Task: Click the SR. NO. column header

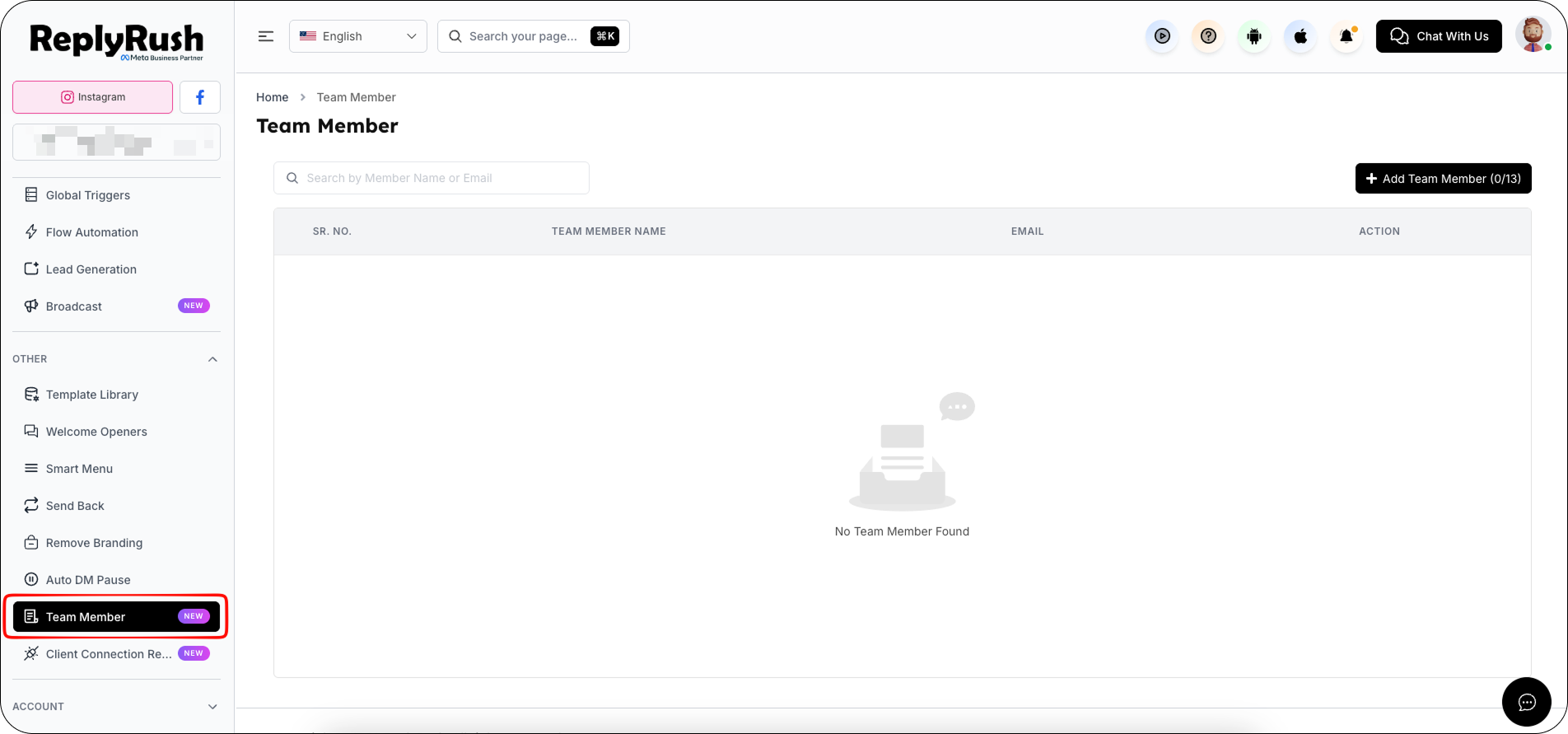Action: 332,231
